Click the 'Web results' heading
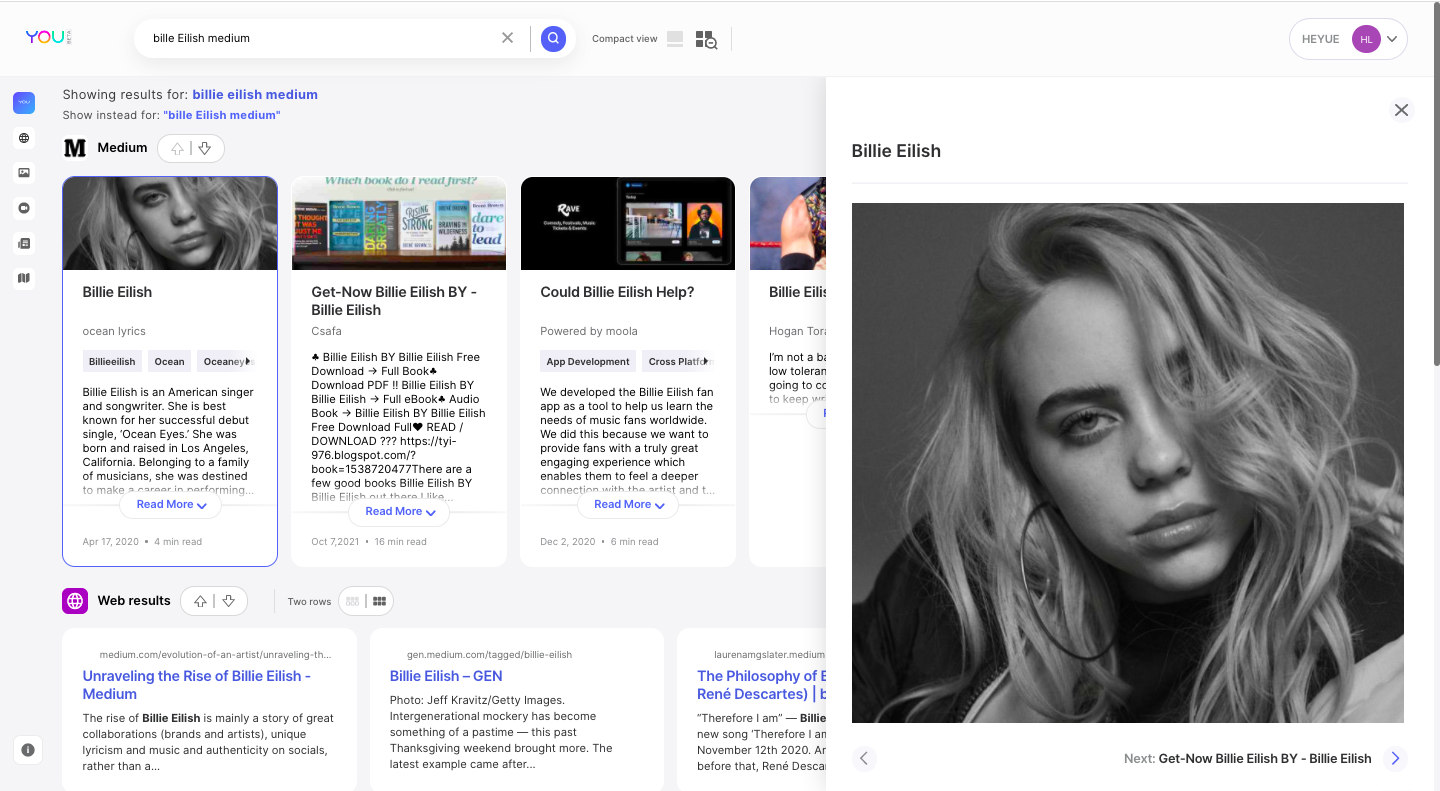 (134, 601)
